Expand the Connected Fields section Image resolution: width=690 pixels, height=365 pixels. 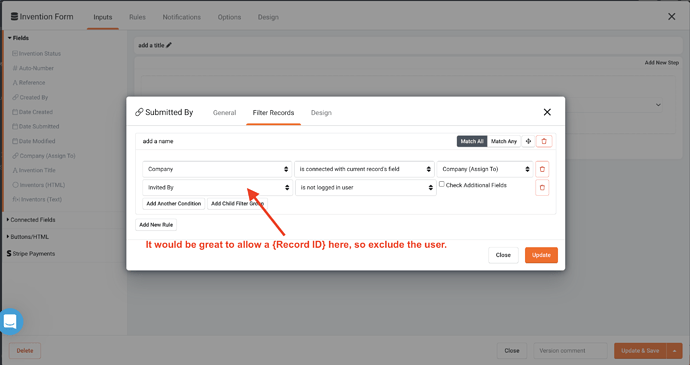coord(31,220)
